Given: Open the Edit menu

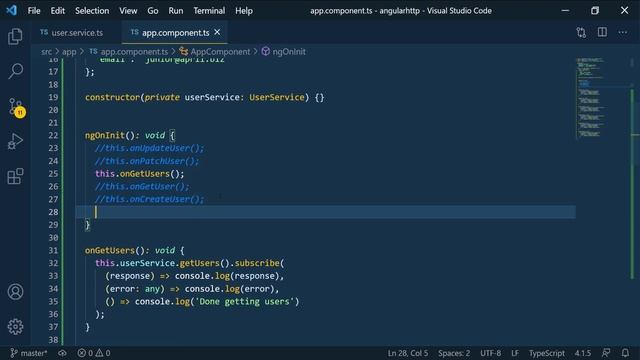Looking at the screenshot, I should [x=58, y=11].
